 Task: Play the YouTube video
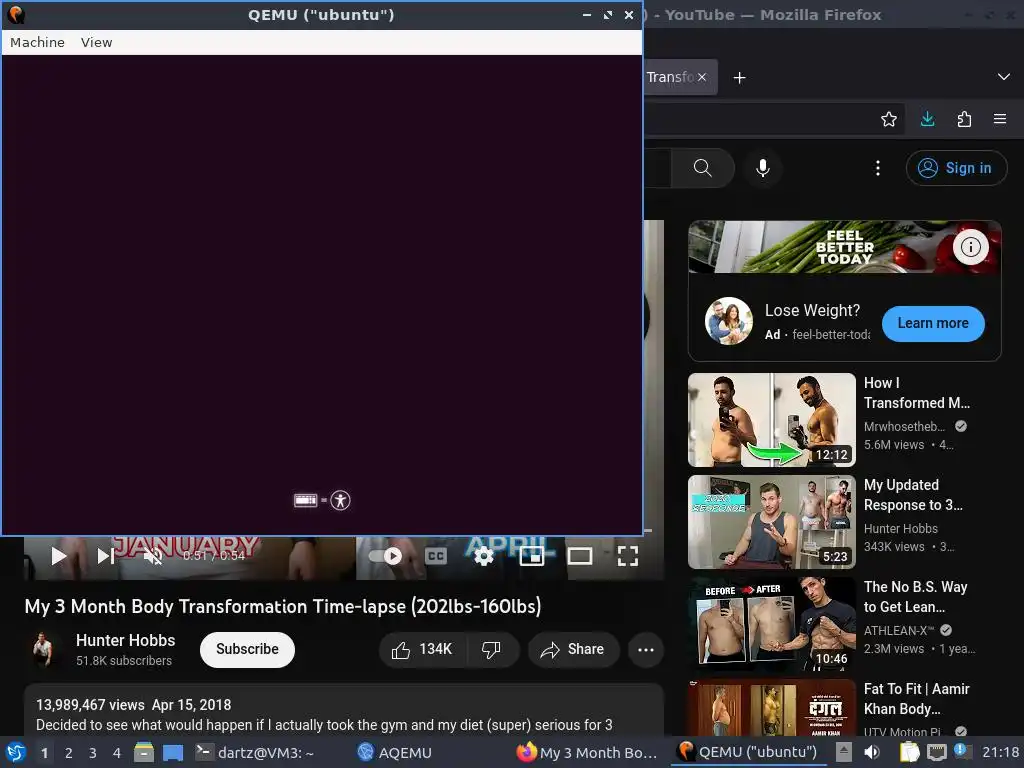tap(59, 556)
